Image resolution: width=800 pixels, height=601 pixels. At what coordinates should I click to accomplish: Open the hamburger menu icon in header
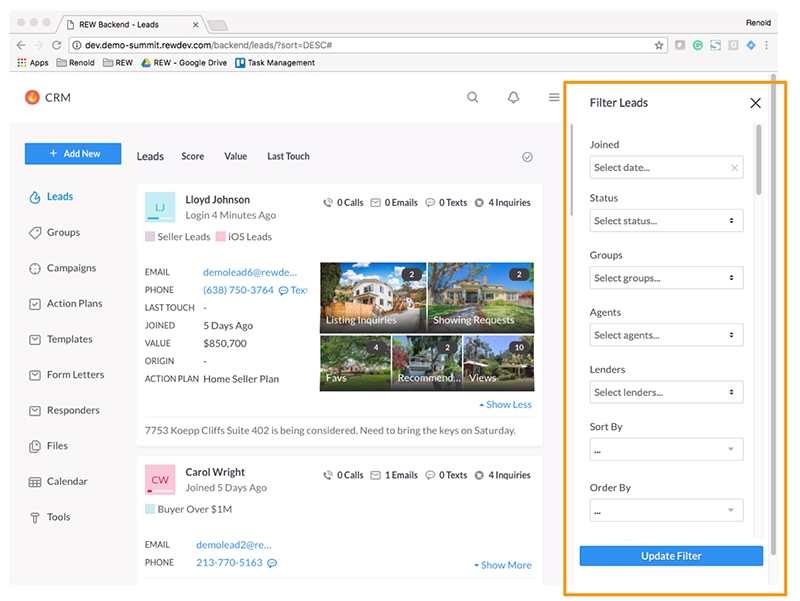click(x=554, y=97)
